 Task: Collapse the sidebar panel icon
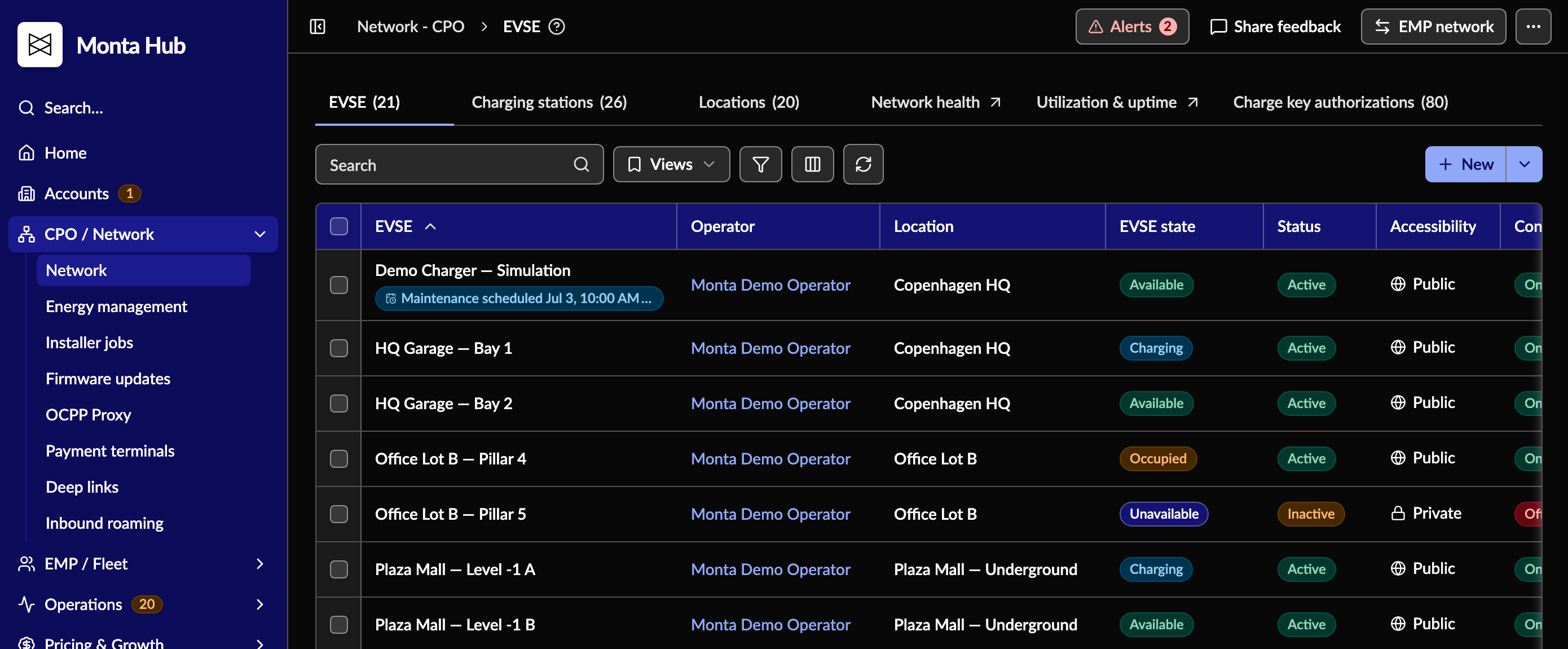tap(318, 27)
